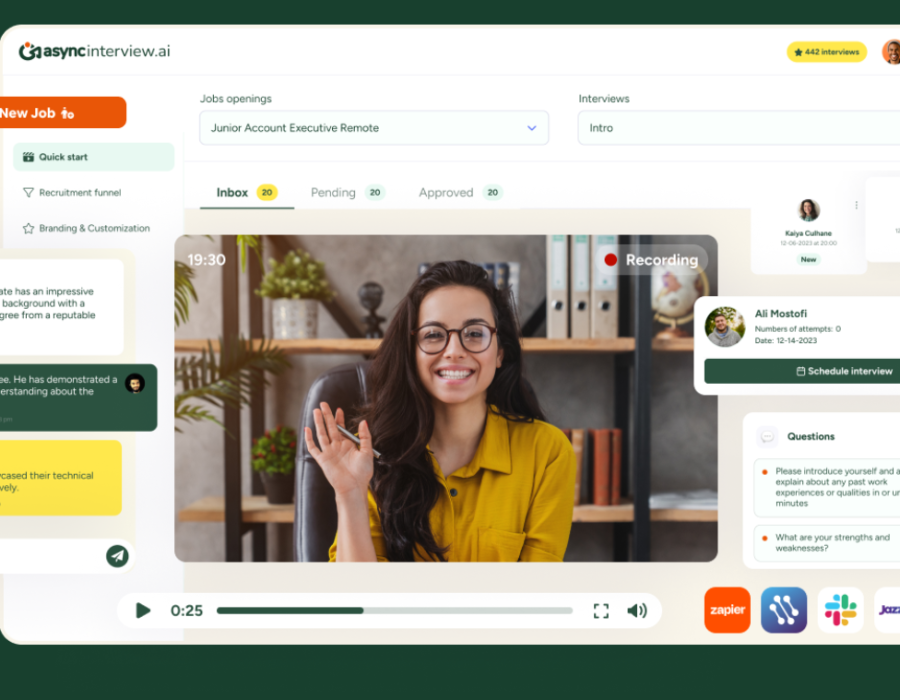900x700 pixels.
Task: Switch to the Inbox tab
Action: point(233,192)
